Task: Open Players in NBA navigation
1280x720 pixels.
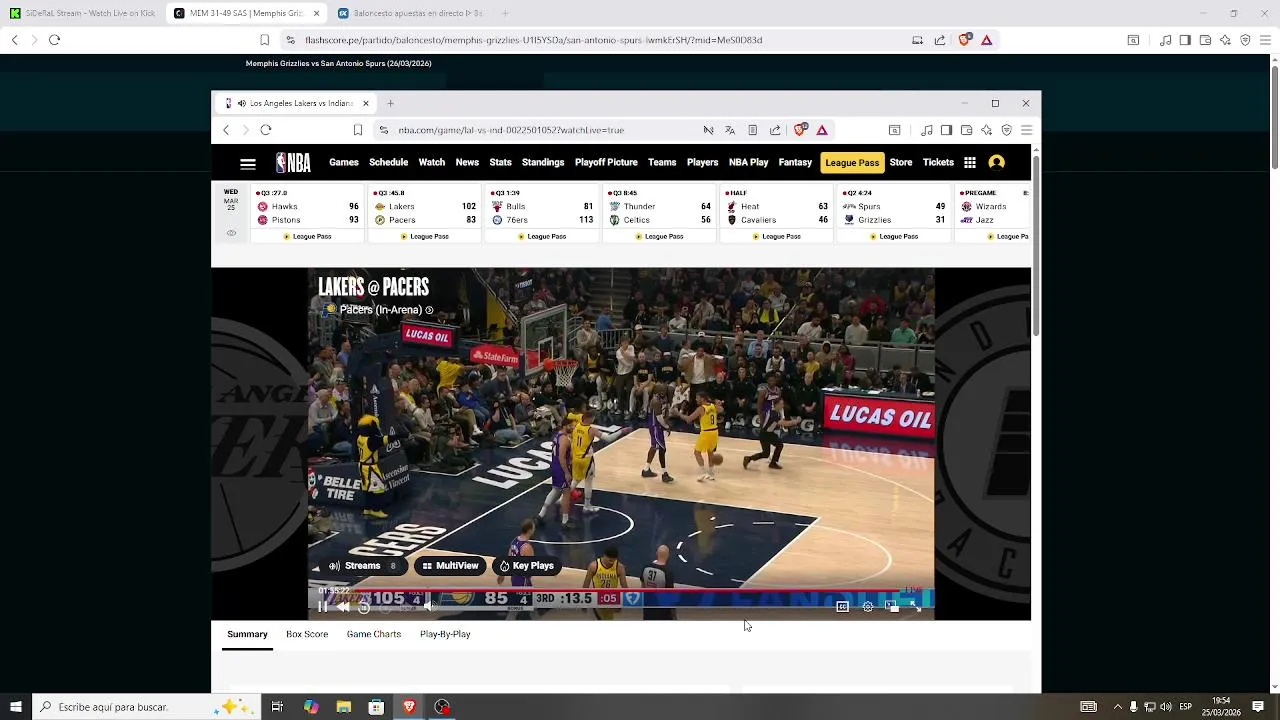Action: 702,162
